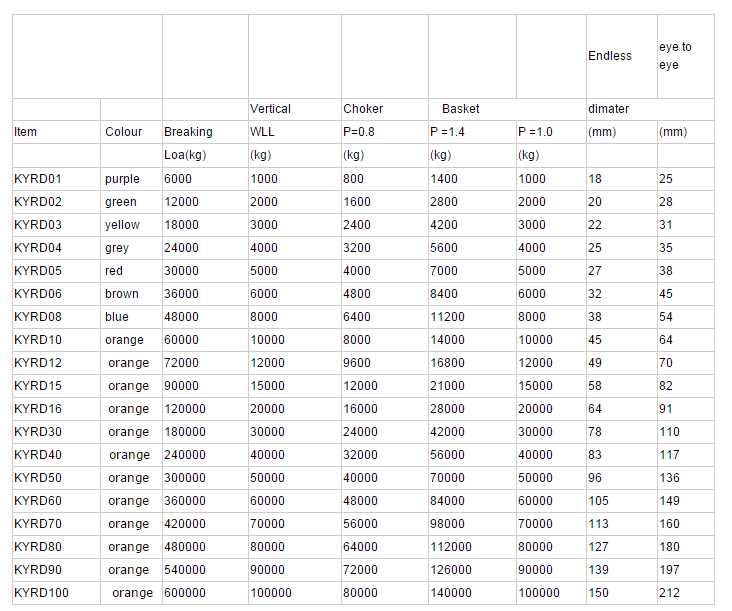Select the KYRD08 item cell
Viewport: 732px width, 611px height.
(38, 317)
